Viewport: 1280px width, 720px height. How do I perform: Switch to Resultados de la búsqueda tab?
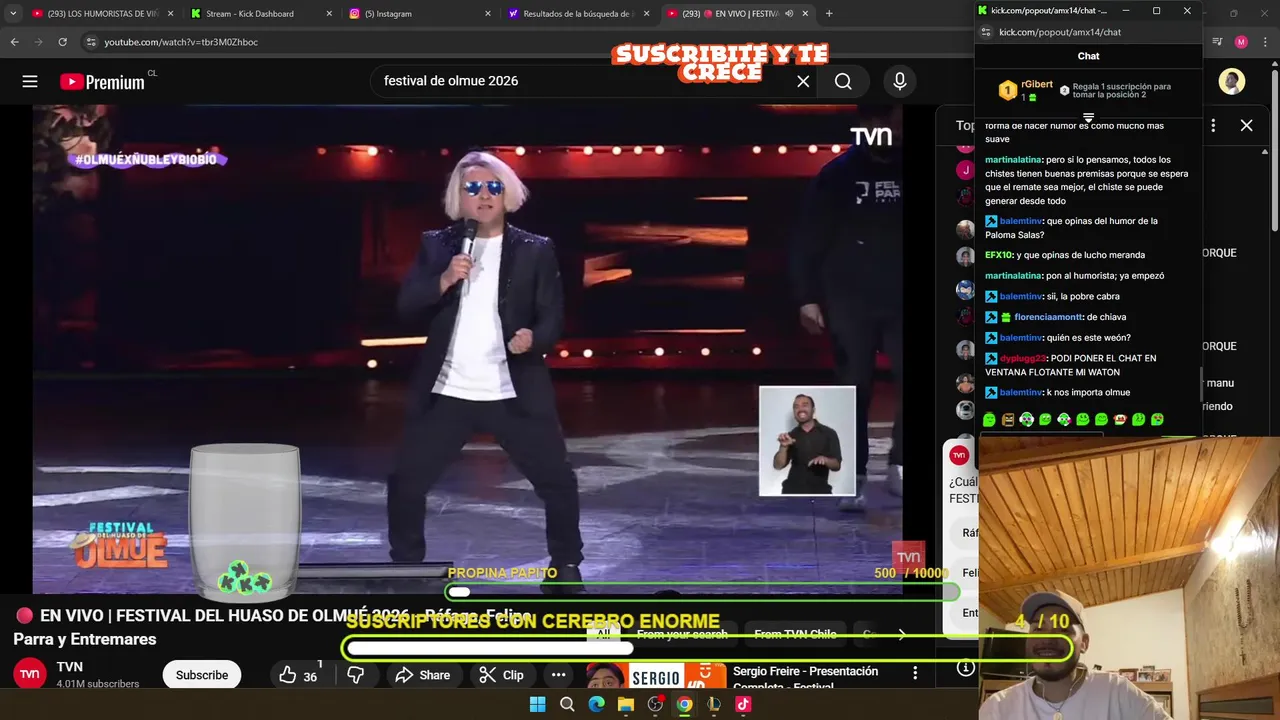(578, 14)
